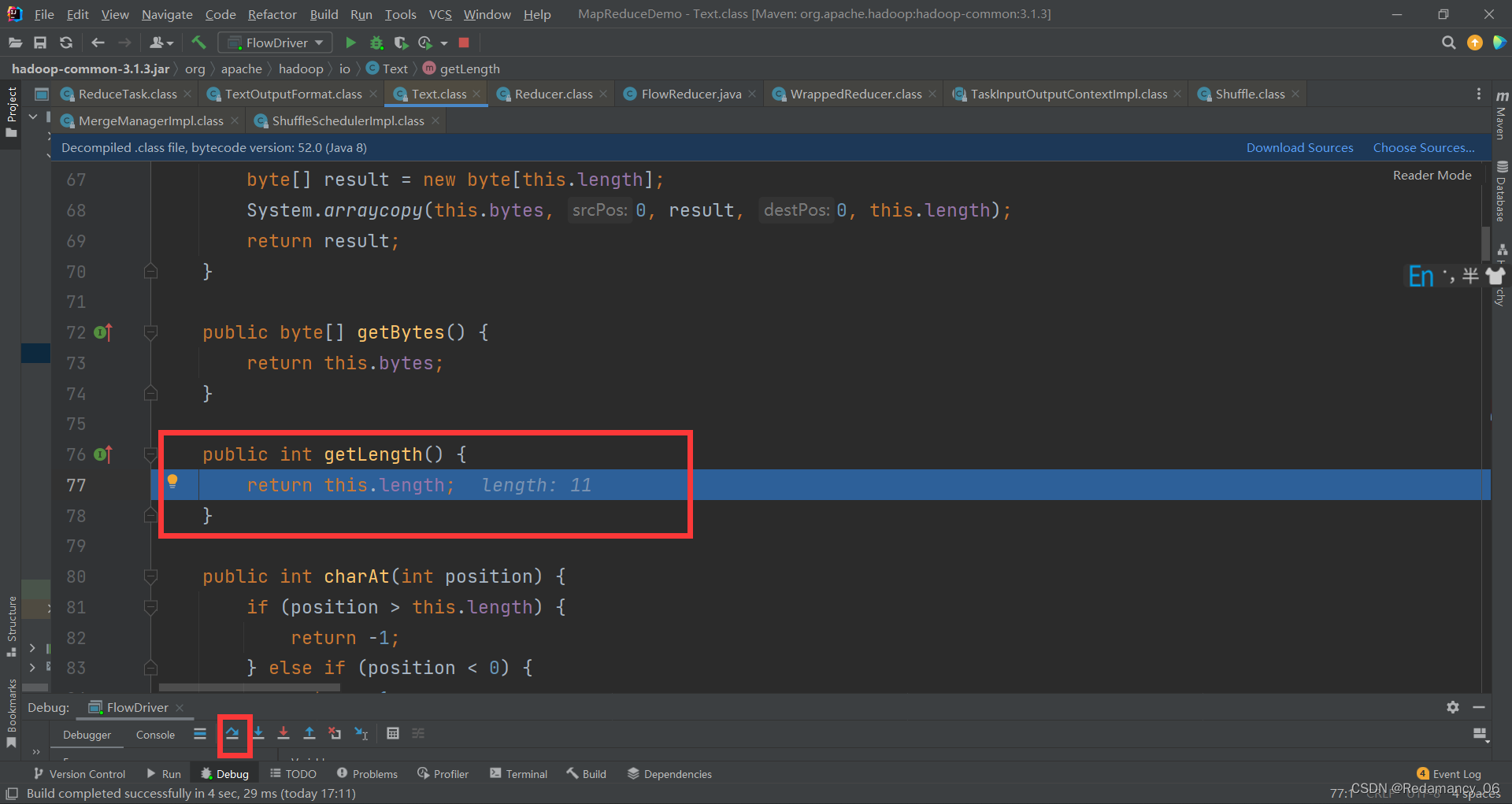Open the user account dropdown icon
This screenshot has width=1512, height=804.
coord(161,43)
